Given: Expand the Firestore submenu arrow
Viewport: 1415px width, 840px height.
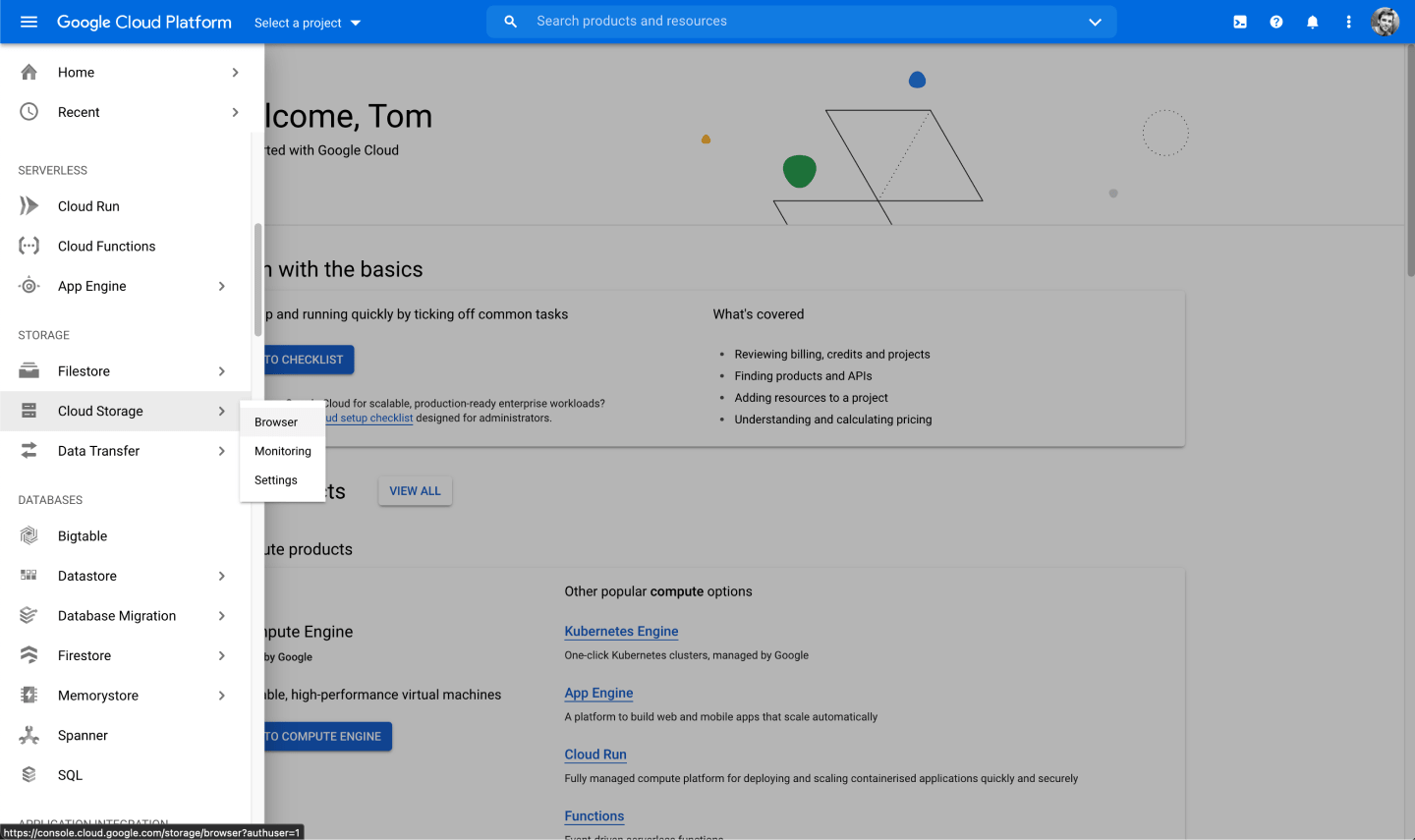Looking at the screenshot, I should (x=222, y=655).
